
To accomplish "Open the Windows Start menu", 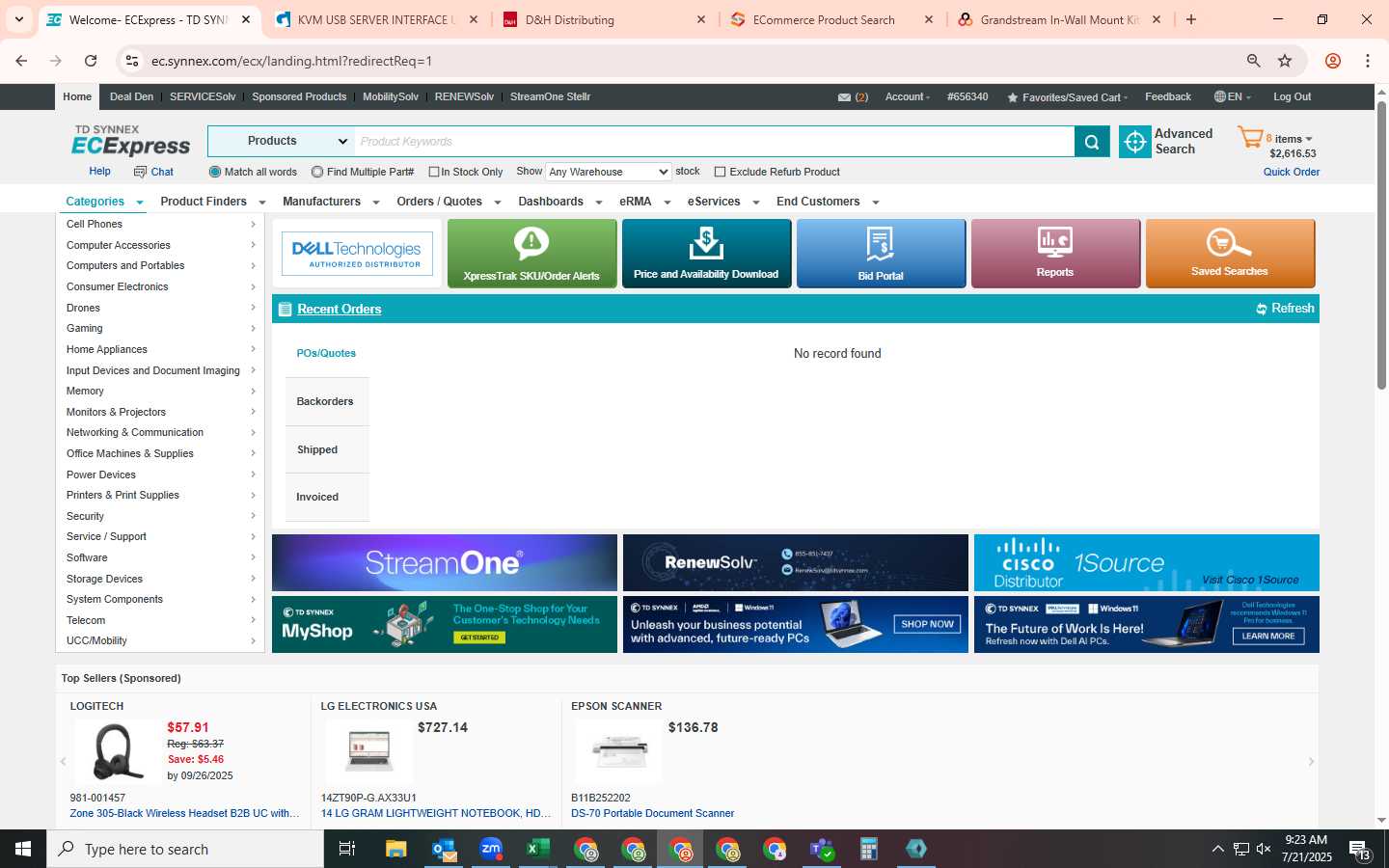I will pyautogui.click(x=23, y=849).
